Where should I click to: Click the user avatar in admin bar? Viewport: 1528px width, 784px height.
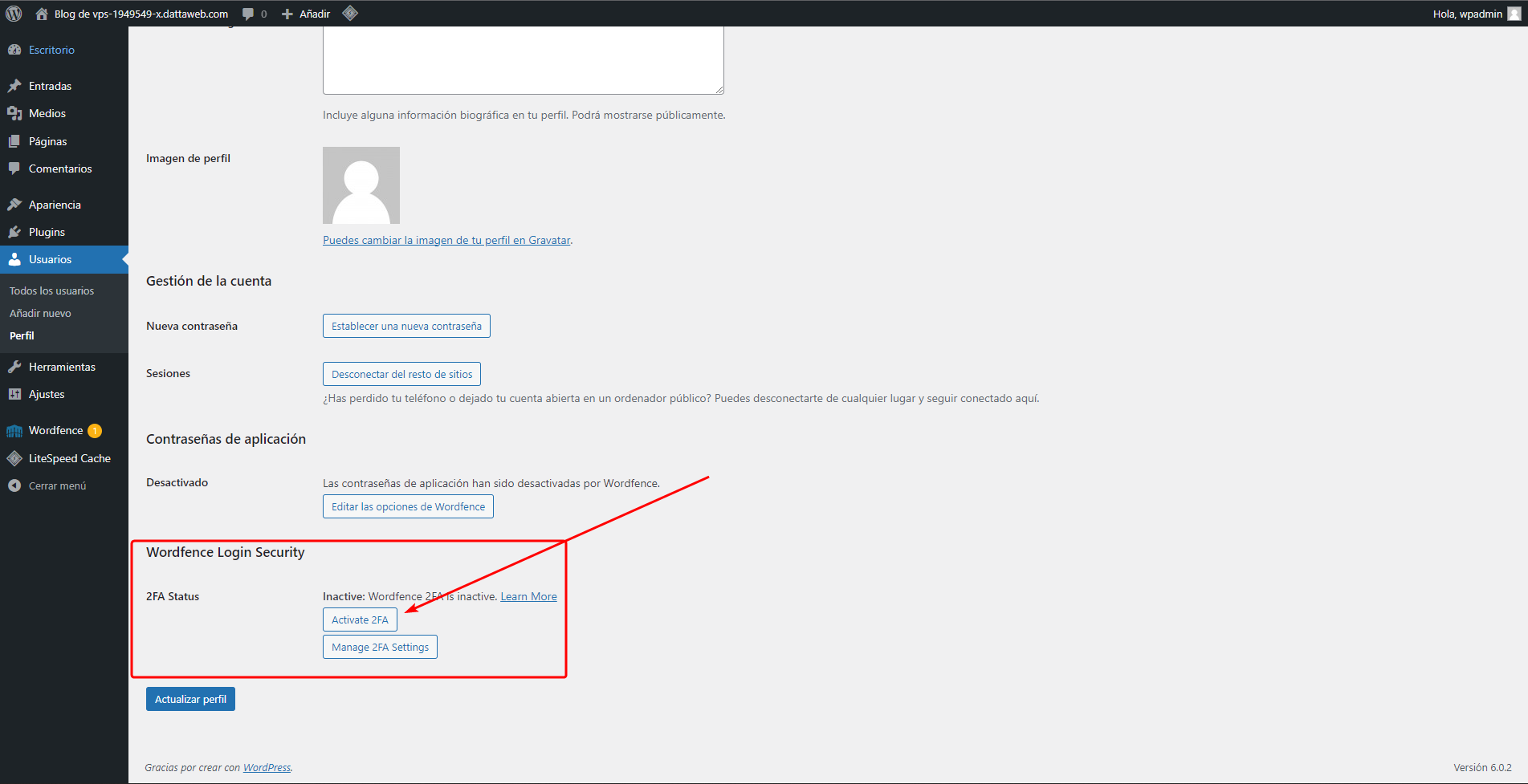click(1514, 14)
